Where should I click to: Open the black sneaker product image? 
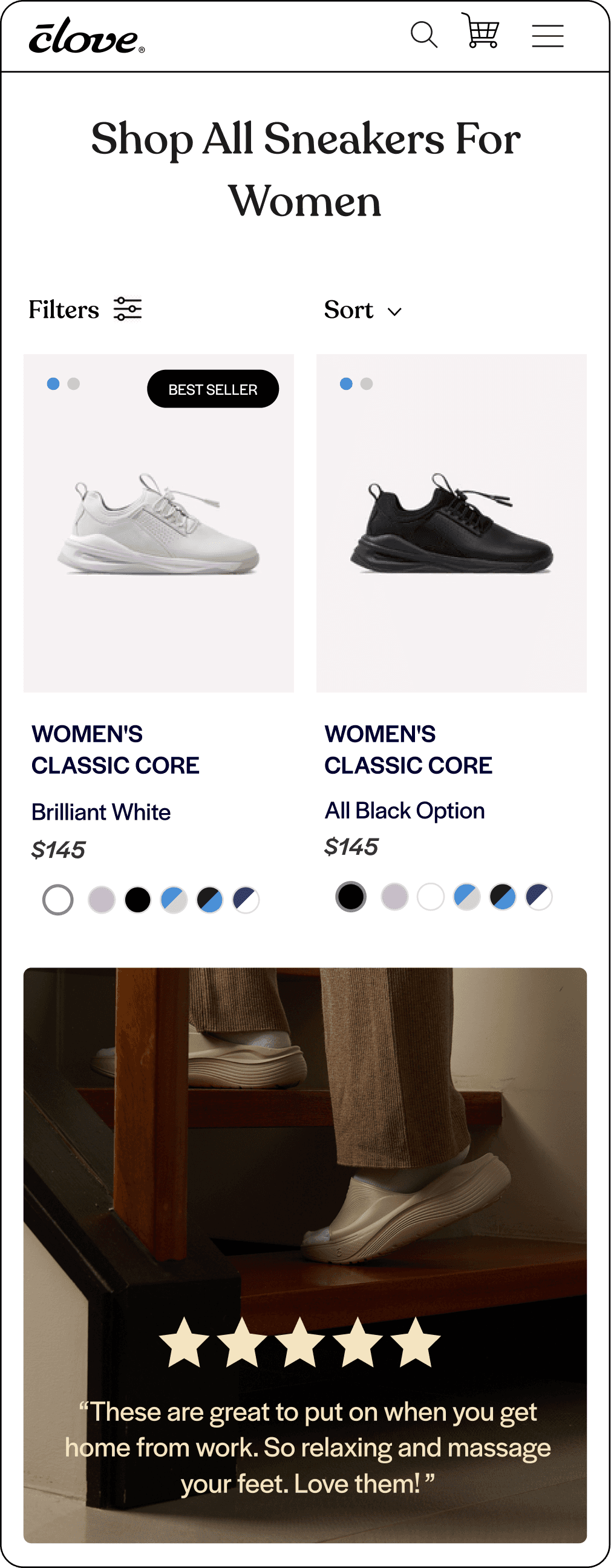452,523
